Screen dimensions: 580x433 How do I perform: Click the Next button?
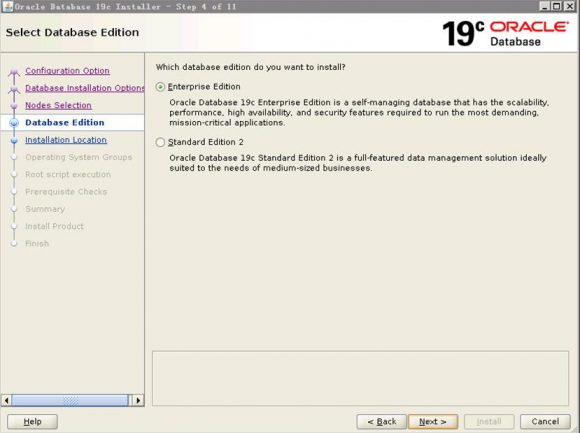click(x=433, y=422)
